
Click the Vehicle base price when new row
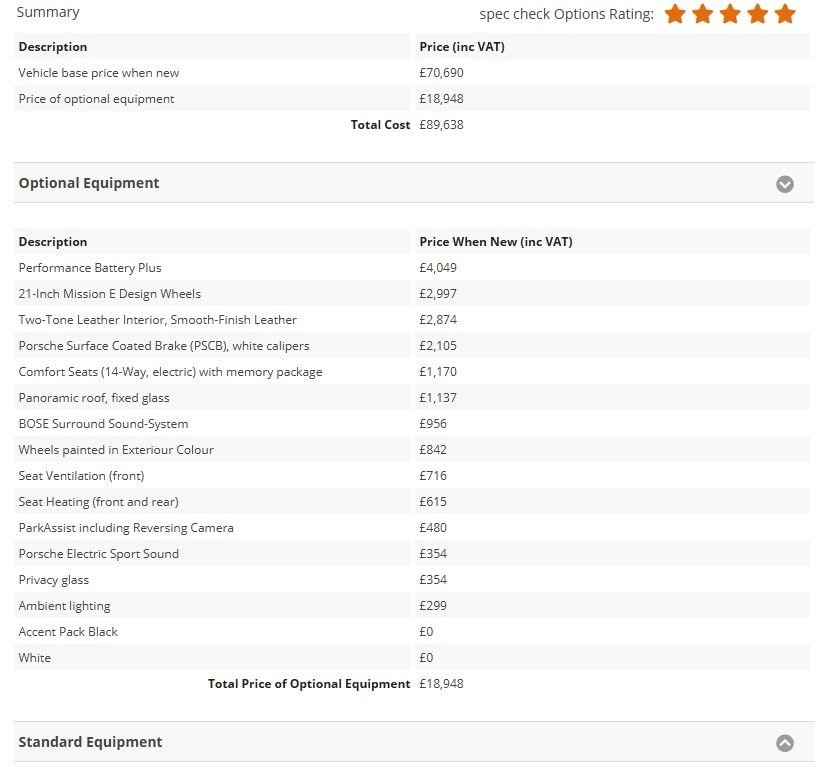(x=99, y=73)
